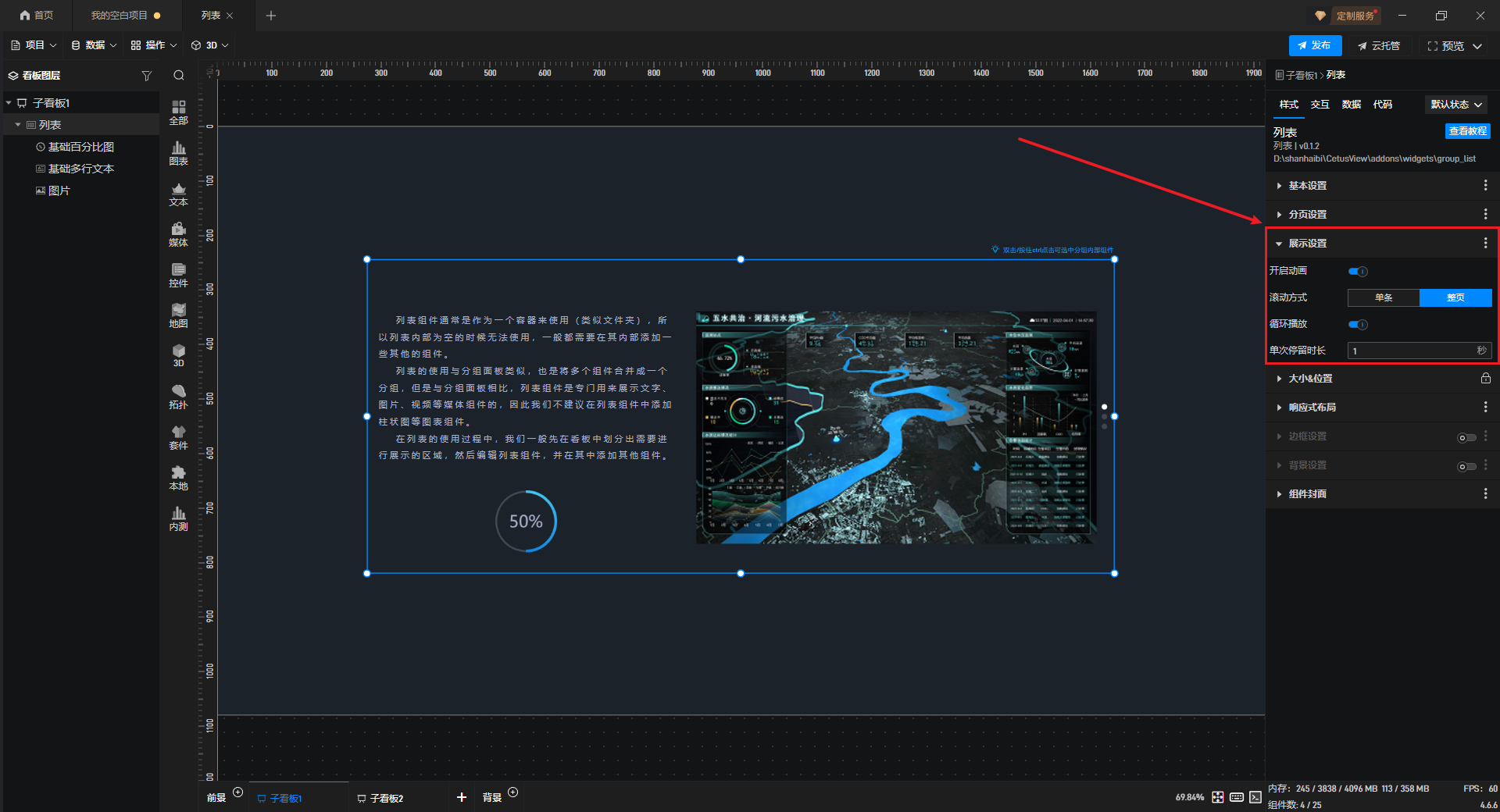1500x812 pixels.
Task: Open the 数据 menu in toolbar
Action: (94, 45)
